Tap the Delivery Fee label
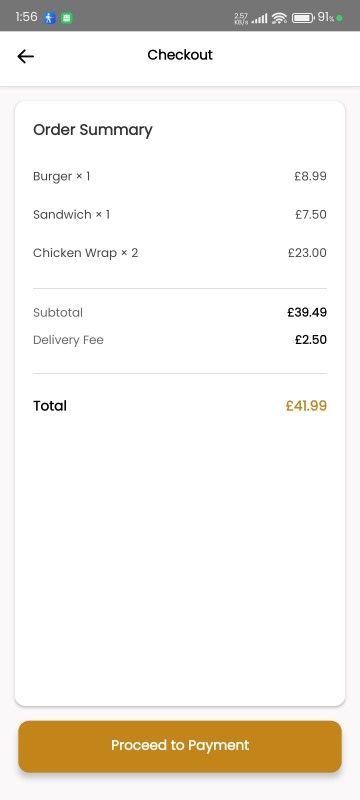The image size is (360, 800). (x=68, y=340)
